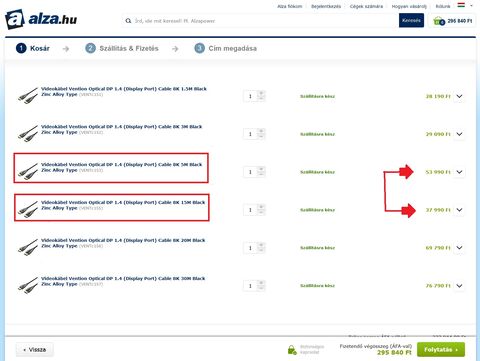
Task: Expand the language selector arrow
Action: point(471,6)
